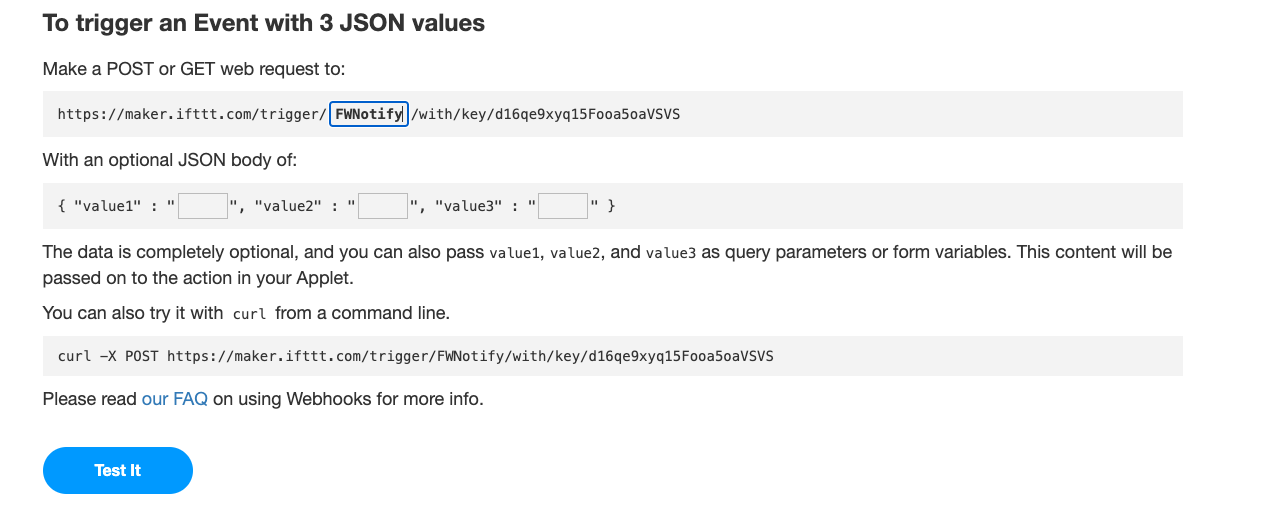Click the 'With an optional JSON body of' text

click(x=170, y=160)
